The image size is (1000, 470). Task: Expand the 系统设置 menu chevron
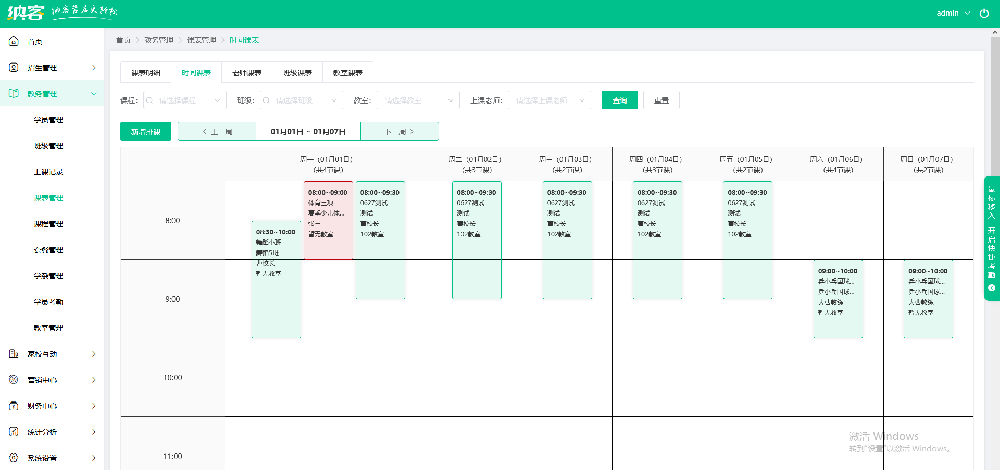[x=94, y=457]
